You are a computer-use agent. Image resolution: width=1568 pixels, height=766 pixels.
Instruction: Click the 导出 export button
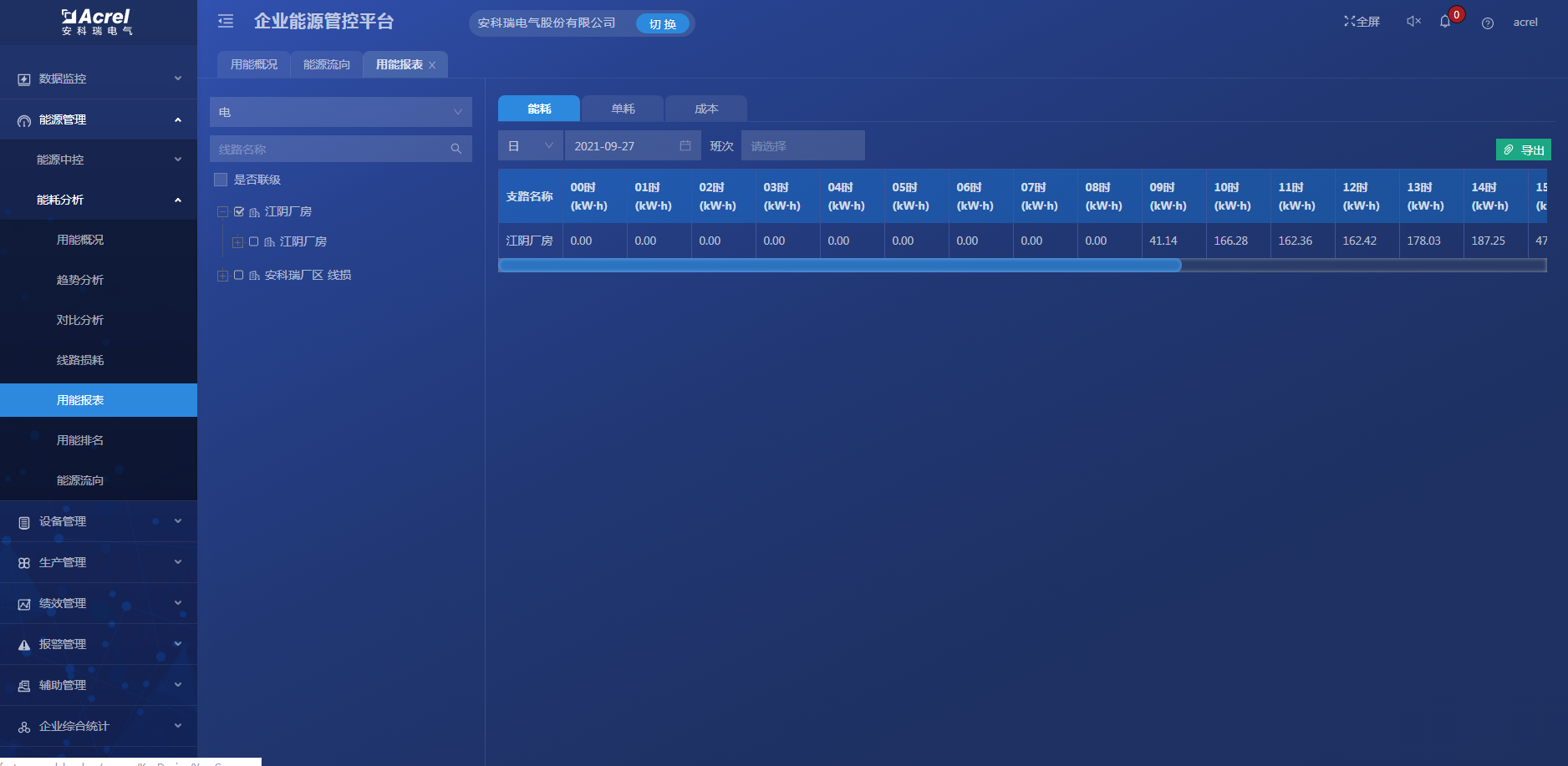(x=1523, y=150)
